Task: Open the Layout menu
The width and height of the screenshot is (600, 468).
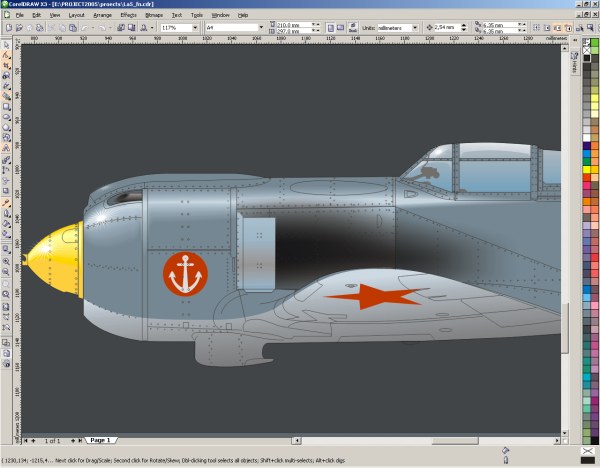Action: point(76,15)
